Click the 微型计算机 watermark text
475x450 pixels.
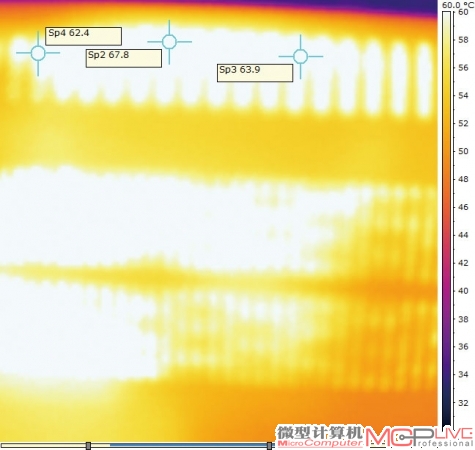(x=319, y=433)
